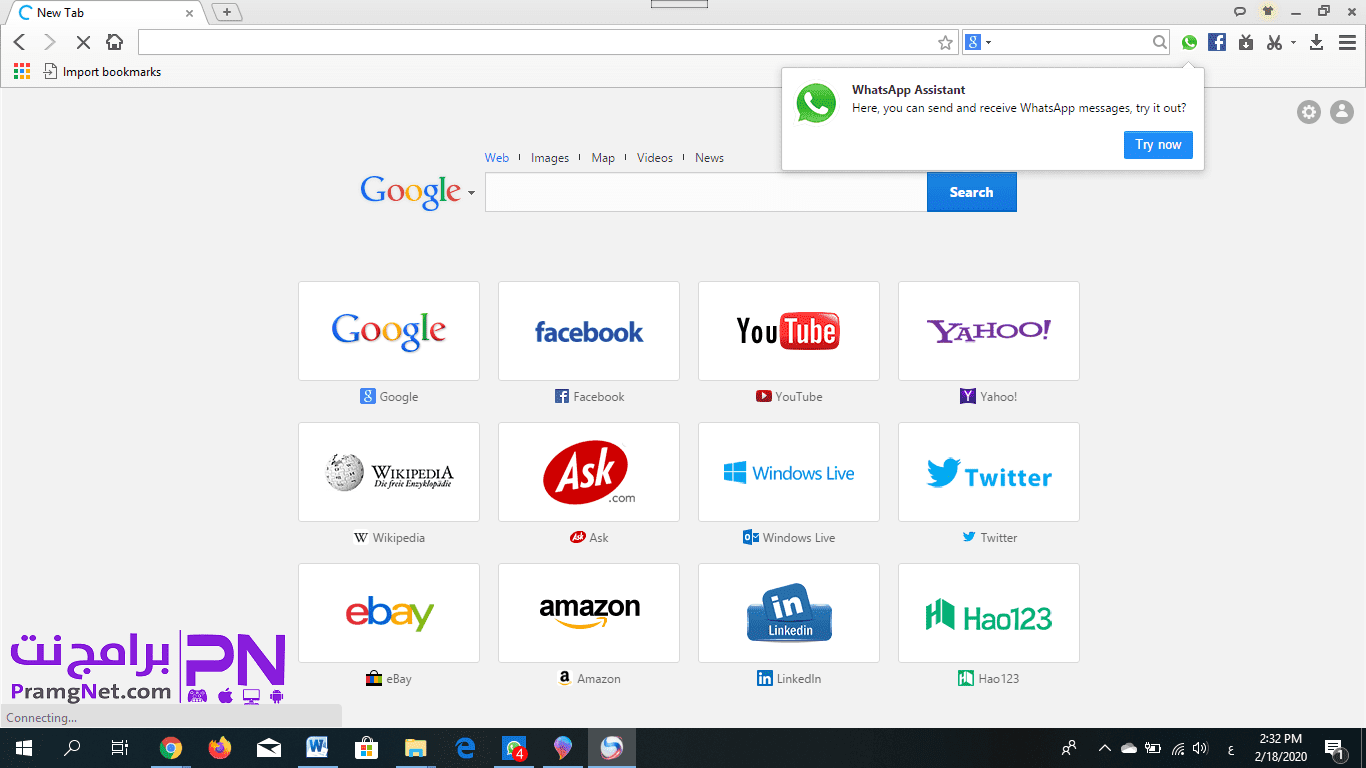Open the Twitter speed dial thumbnail
This screenshot has height=768, width=1366.
pyautogui.click(x=989, y=472)
